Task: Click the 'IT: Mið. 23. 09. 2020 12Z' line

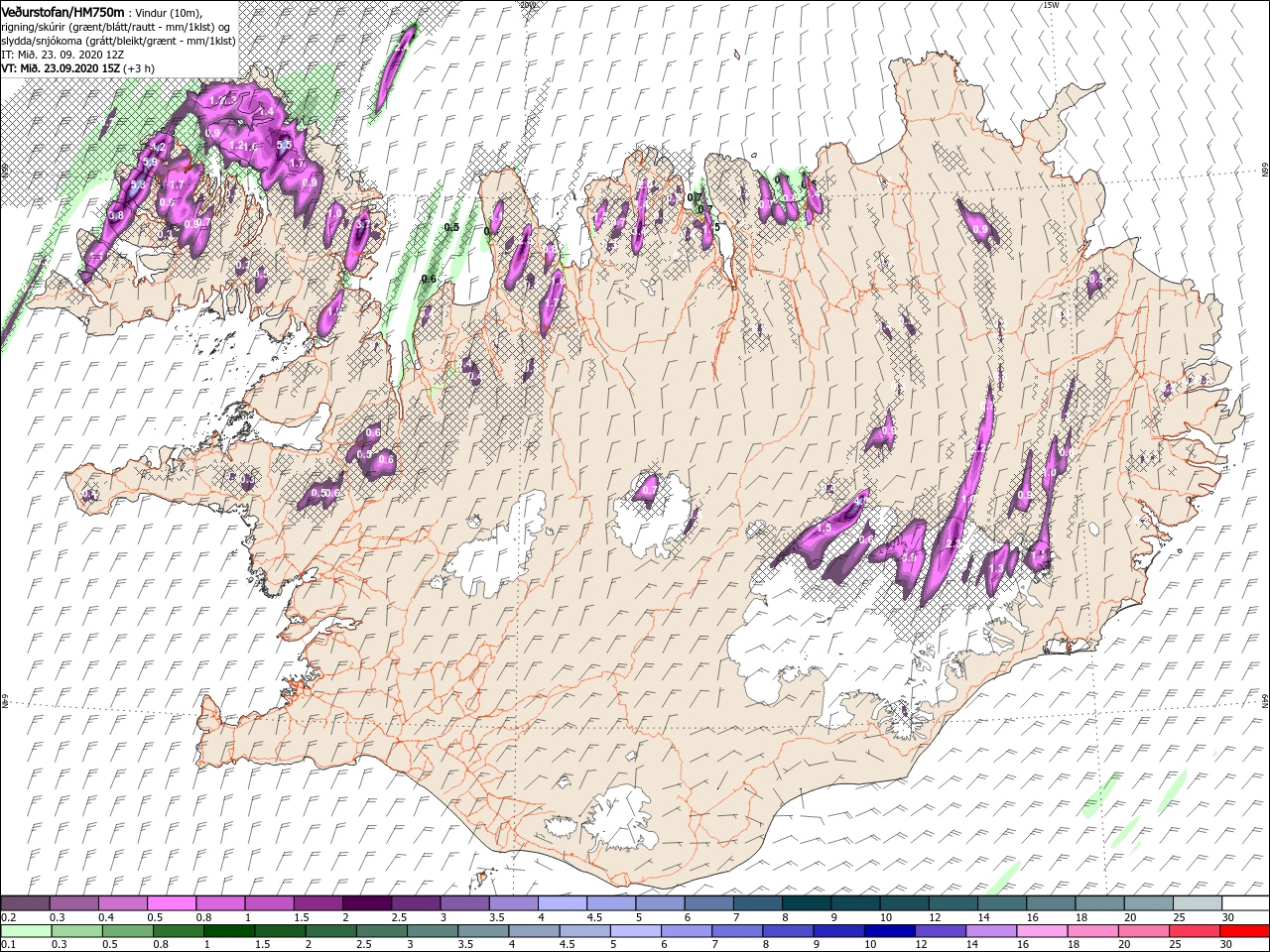Action: (63, 55)
